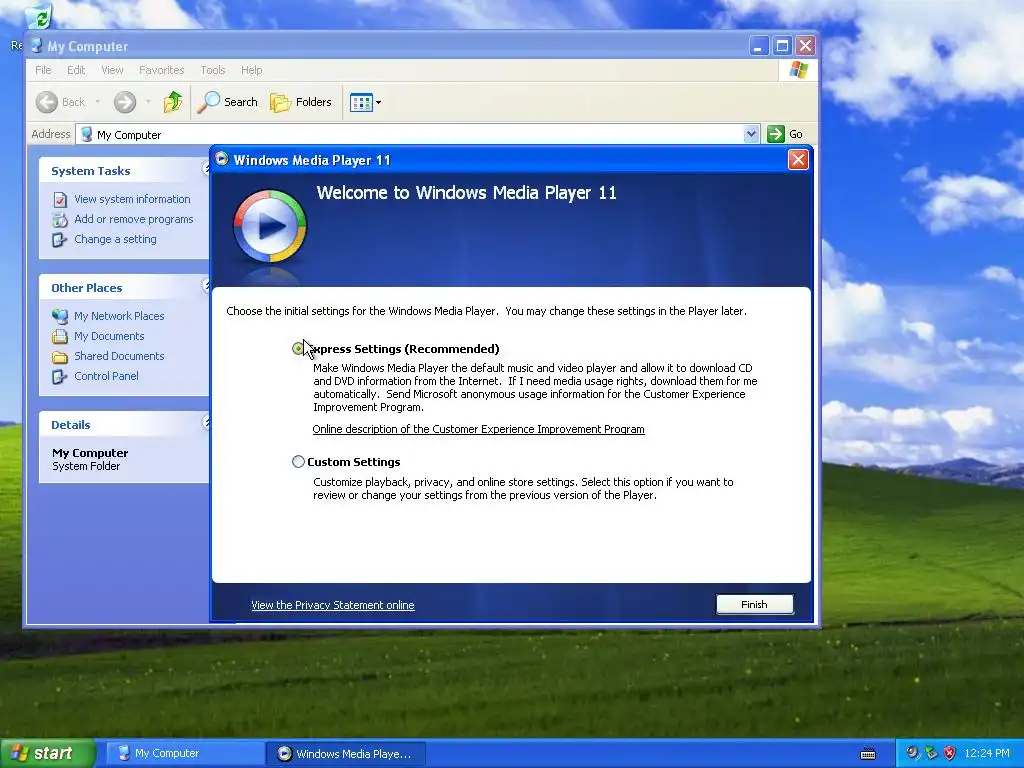The image size is (1024, 768).
Task: Click the Recycle Bin desktop icon
Action: 39,16
